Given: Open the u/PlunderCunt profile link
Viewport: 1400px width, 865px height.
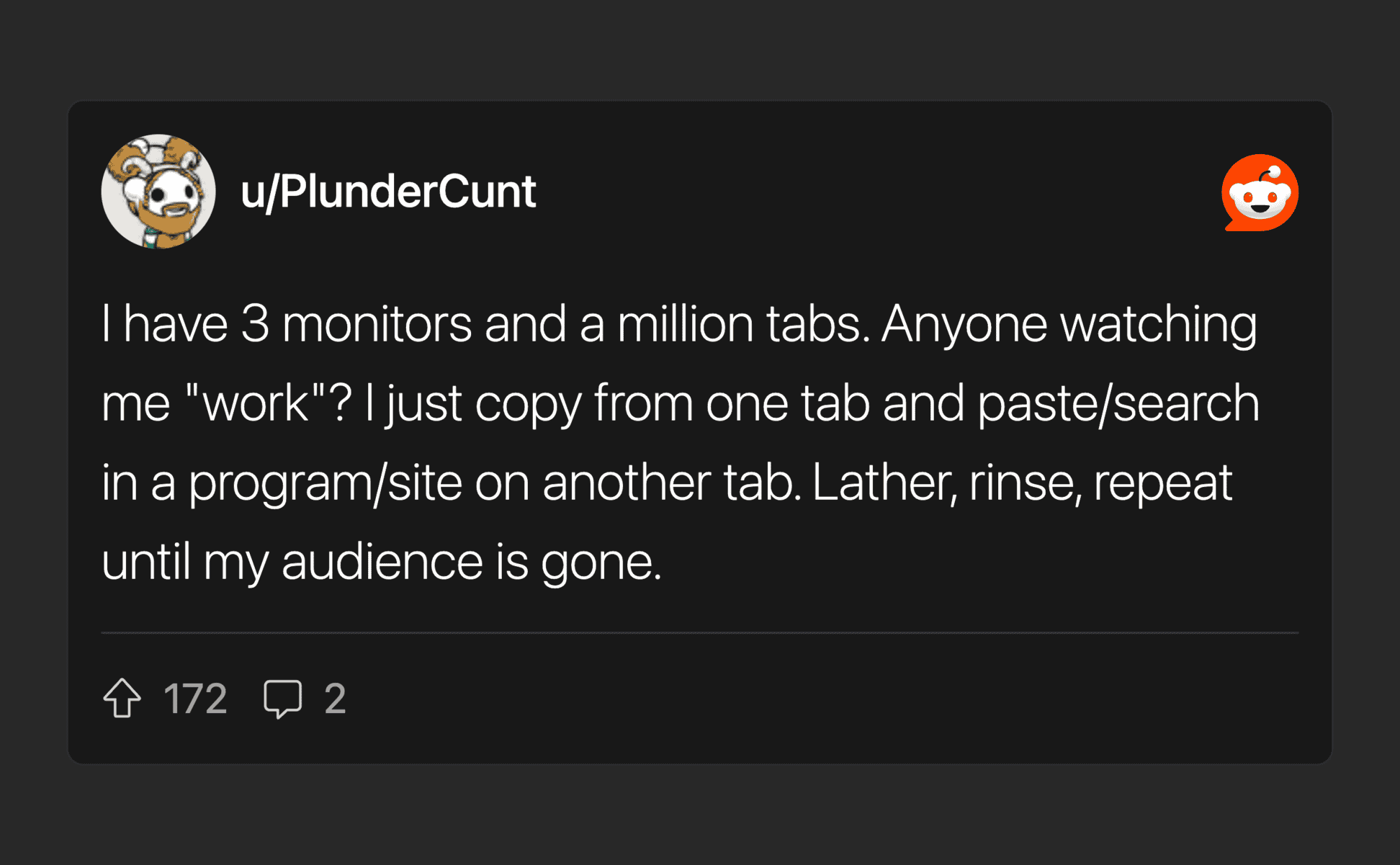Looking at the screenshot, I should coord(388,192).
